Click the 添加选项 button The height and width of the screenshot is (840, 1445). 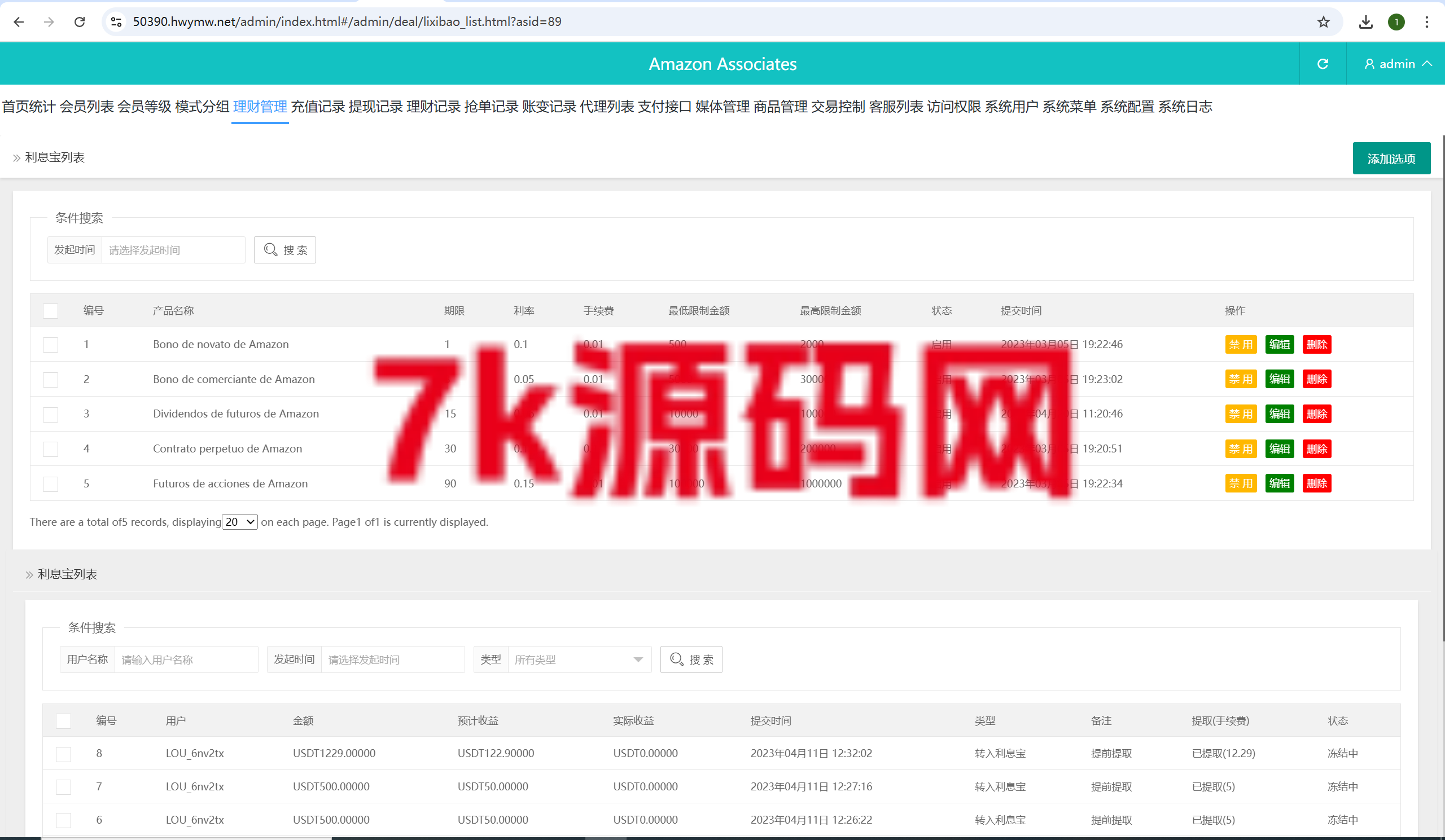point(1391,158)
